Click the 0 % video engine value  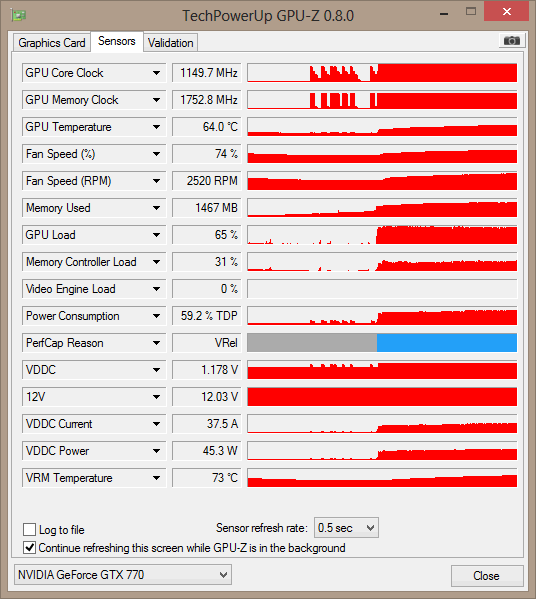pyautogui.click(x=207, y=289)
